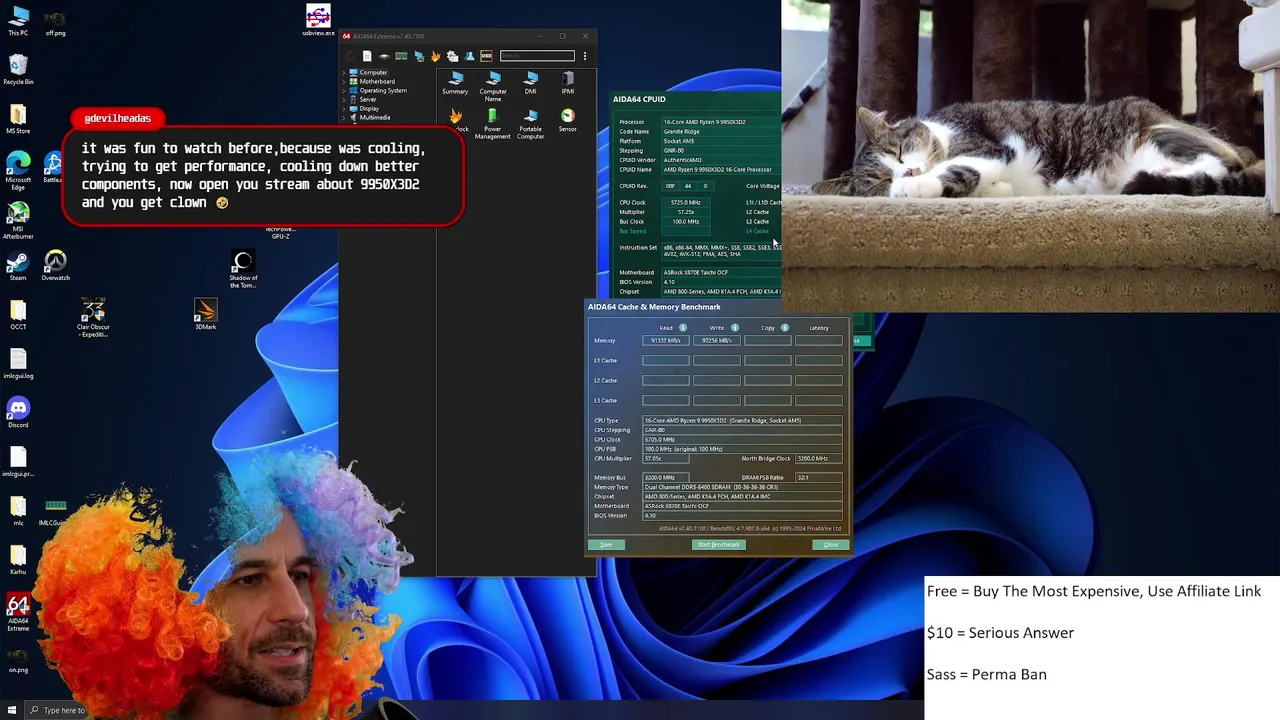Select the Microsoft Edge desktop icon

pos(18,169)
